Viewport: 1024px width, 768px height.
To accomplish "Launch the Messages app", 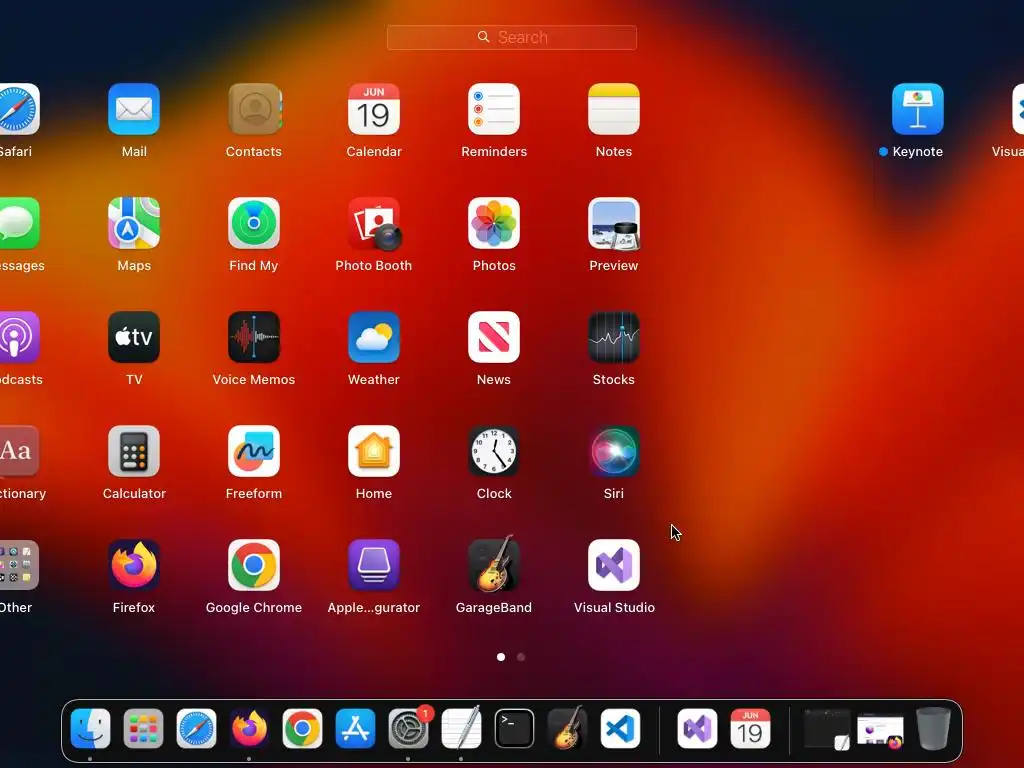I will click(20, 223).
